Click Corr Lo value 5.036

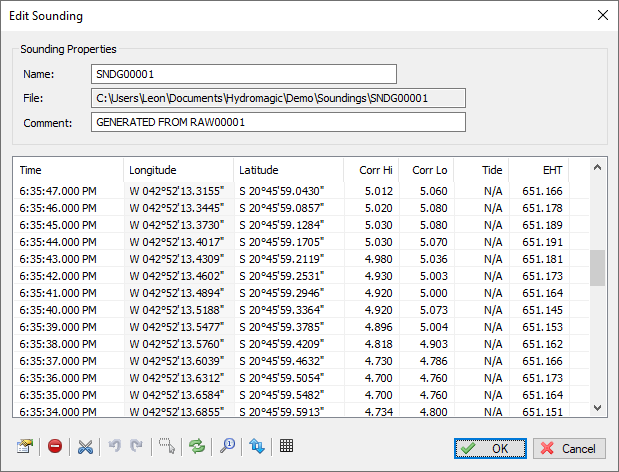[433, 259]
